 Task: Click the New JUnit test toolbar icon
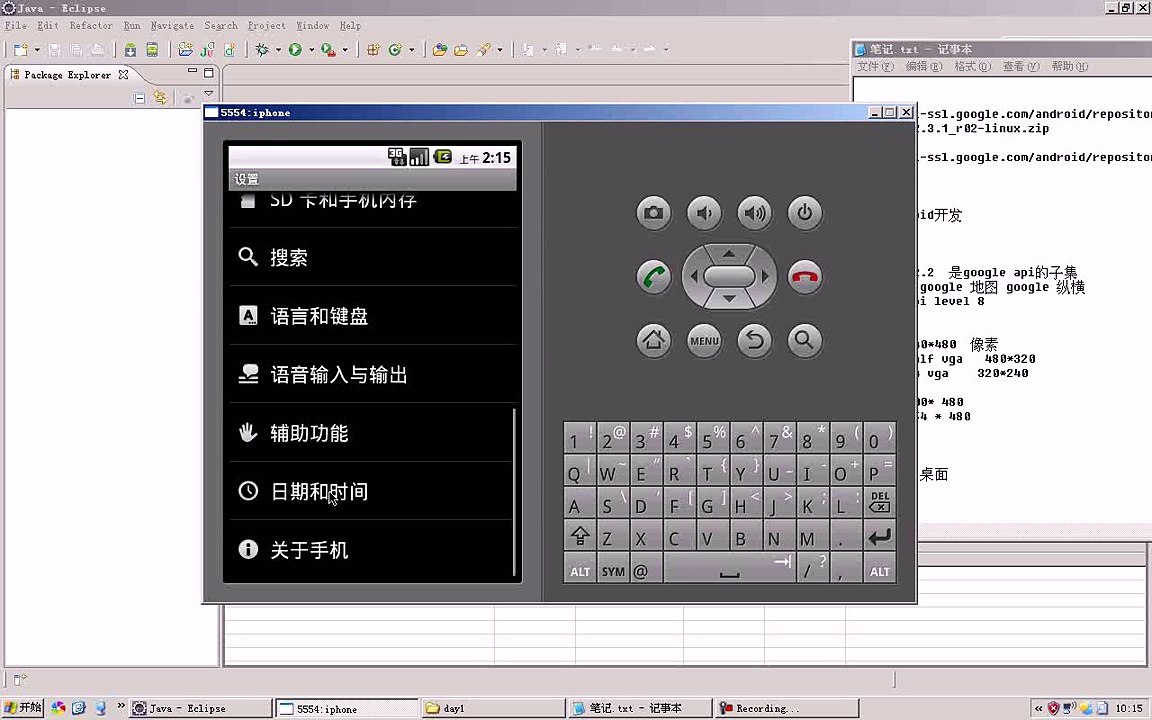[207, 50]
